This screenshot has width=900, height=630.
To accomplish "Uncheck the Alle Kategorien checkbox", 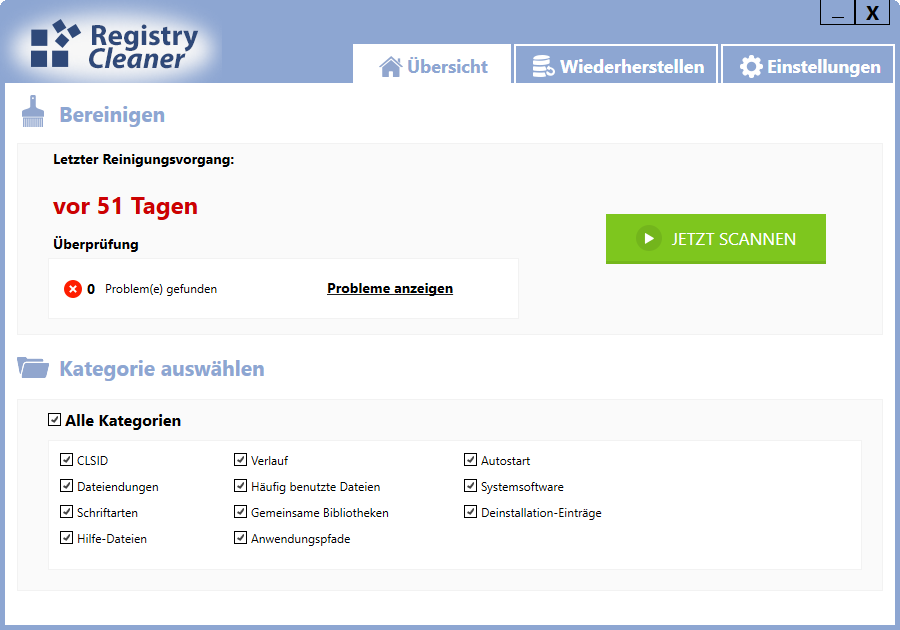I will tap(55, 420).
